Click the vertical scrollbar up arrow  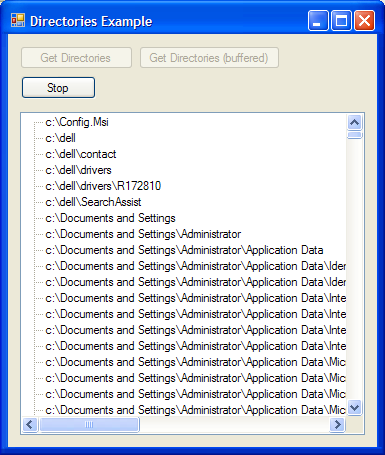click(x=354, y=122)
